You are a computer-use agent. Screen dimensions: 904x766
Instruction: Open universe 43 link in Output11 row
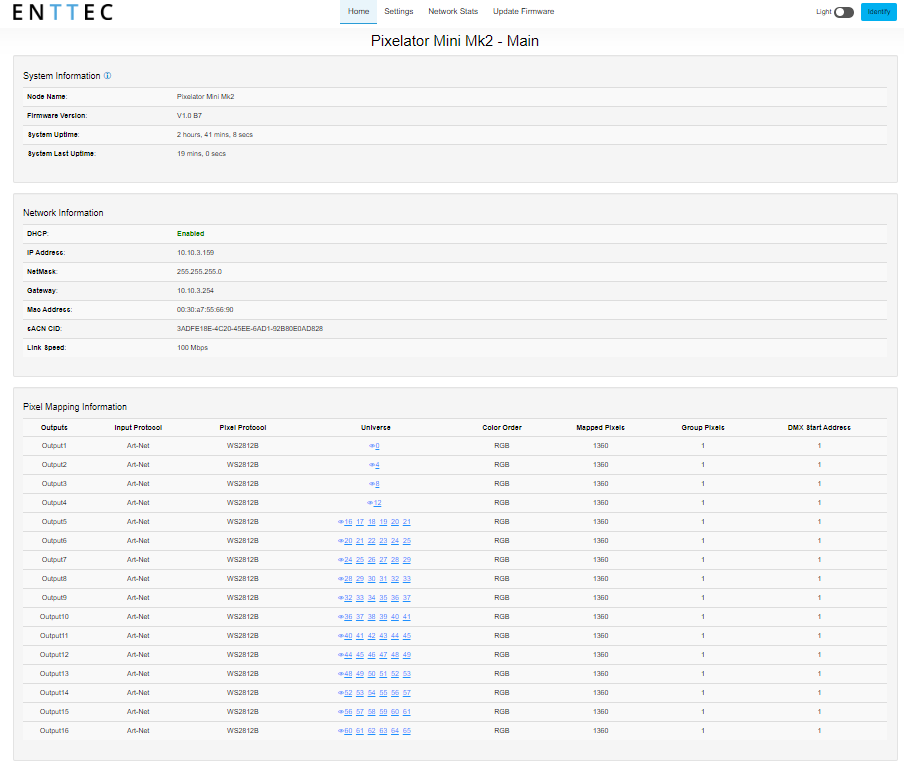click(x=383, y=636)
